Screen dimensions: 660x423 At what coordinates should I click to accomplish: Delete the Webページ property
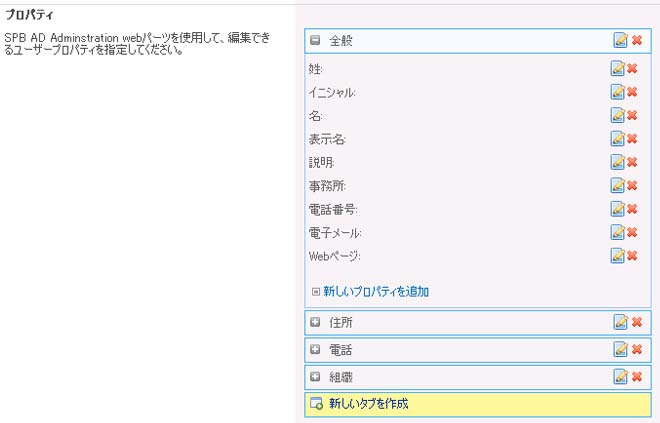click(632, 255)
